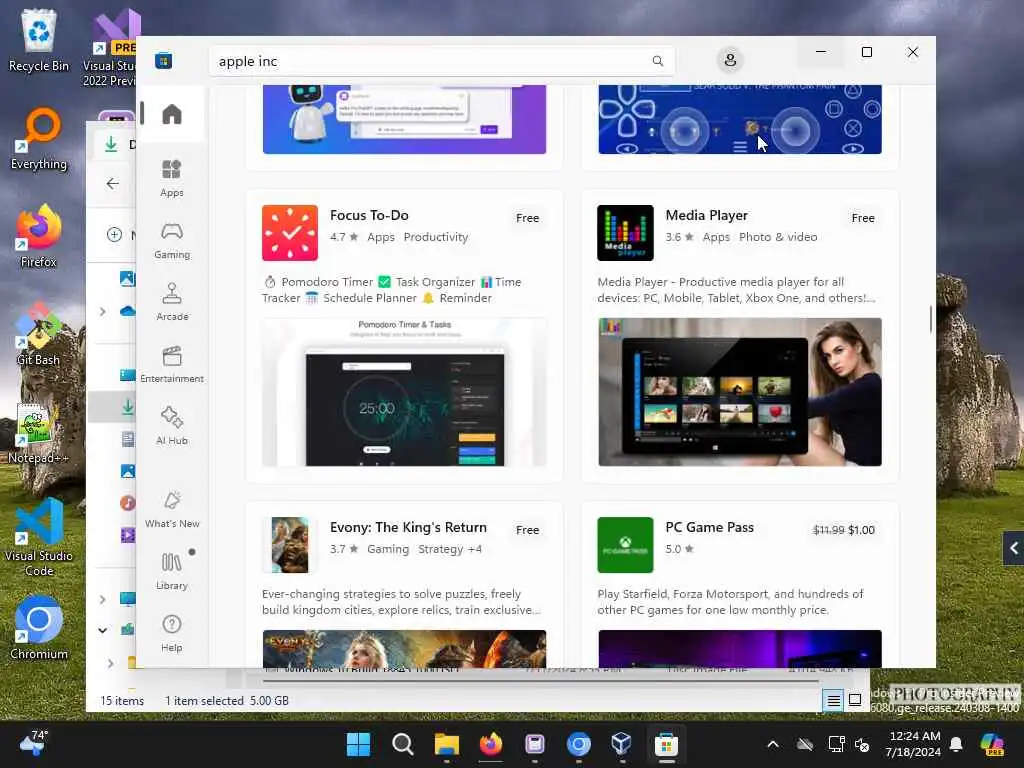Open PC Game Pass title
The width and height of the screenshot is (1024, 768).
709,527
